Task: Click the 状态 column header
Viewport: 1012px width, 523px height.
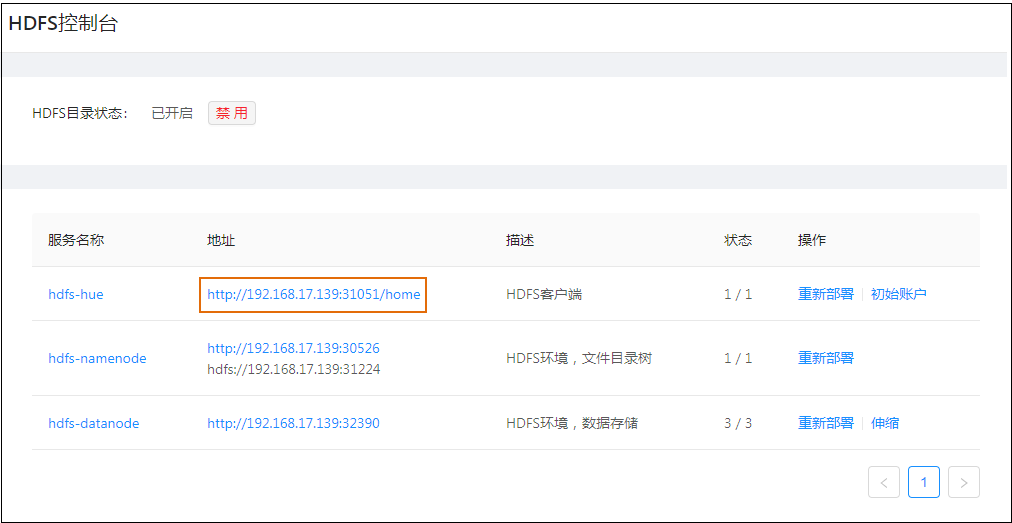Action: (738, 240)
